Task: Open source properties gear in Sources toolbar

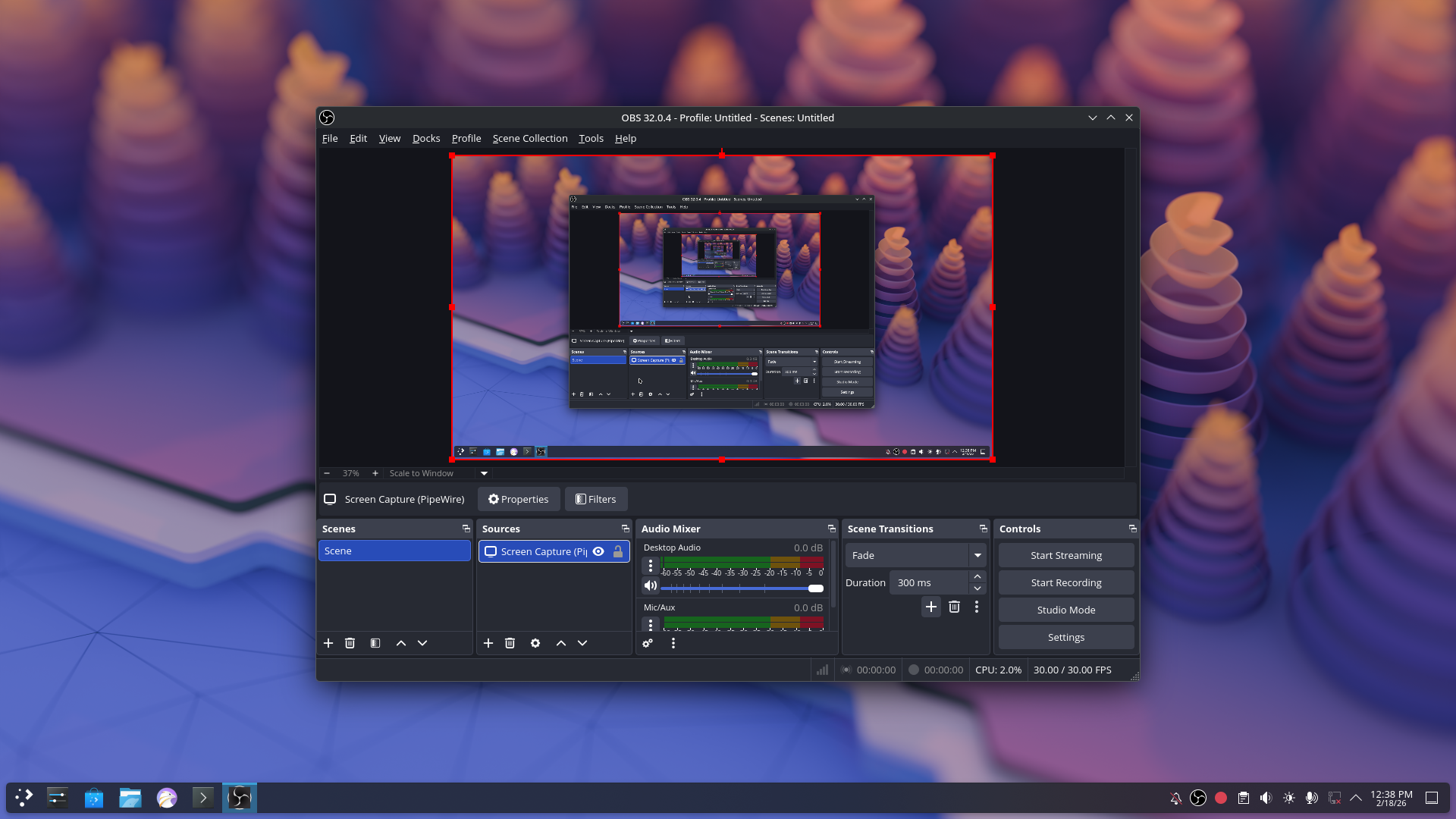Action: [x=535, y=643]
